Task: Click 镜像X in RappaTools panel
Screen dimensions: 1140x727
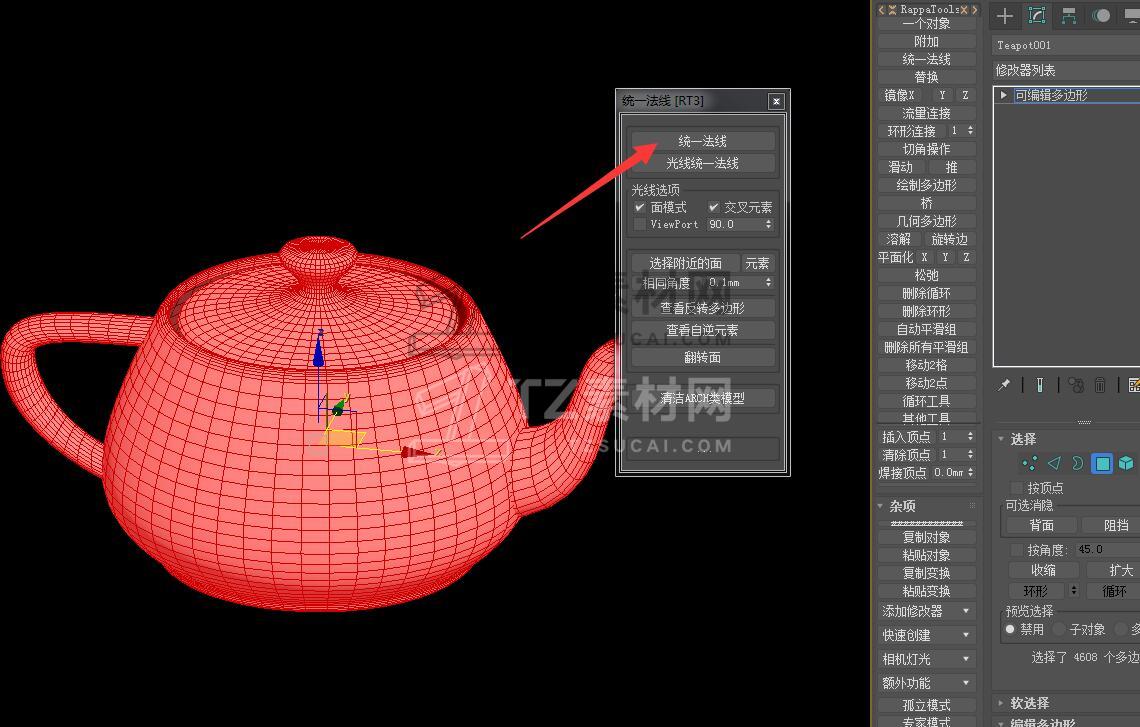Action: (x=900, y=95)
